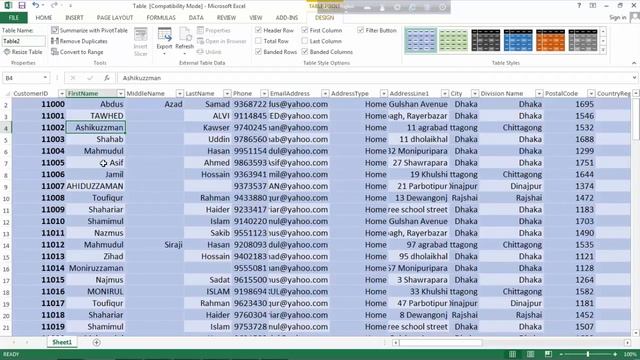
Task: Switch to the ADD-INS tab
Action: [287, 18]
